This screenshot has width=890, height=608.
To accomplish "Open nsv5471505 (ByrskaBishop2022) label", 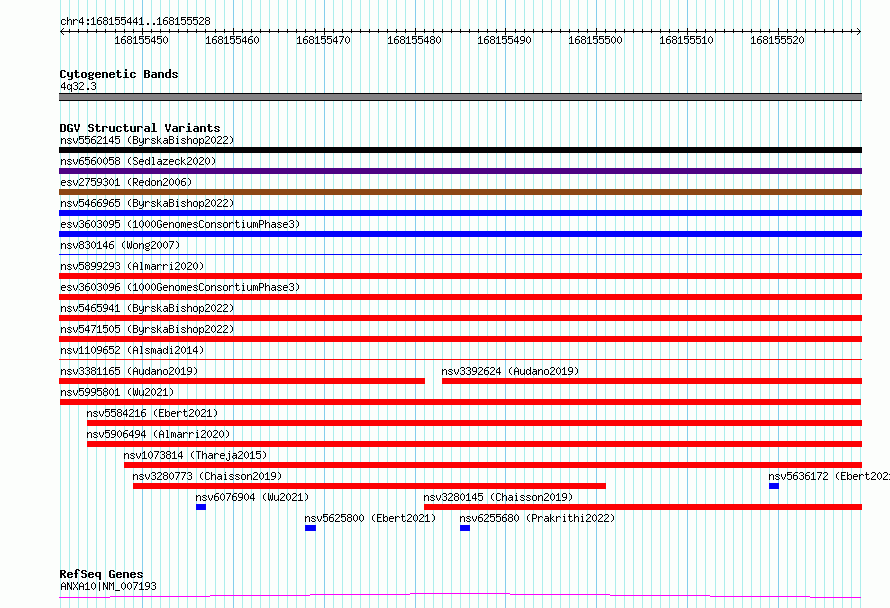I will pos(147,329).
